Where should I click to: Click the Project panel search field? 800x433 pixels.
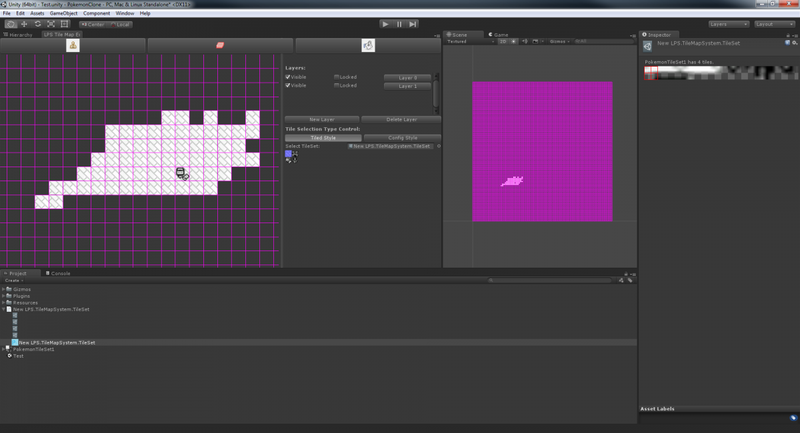[x=550, y=280]
